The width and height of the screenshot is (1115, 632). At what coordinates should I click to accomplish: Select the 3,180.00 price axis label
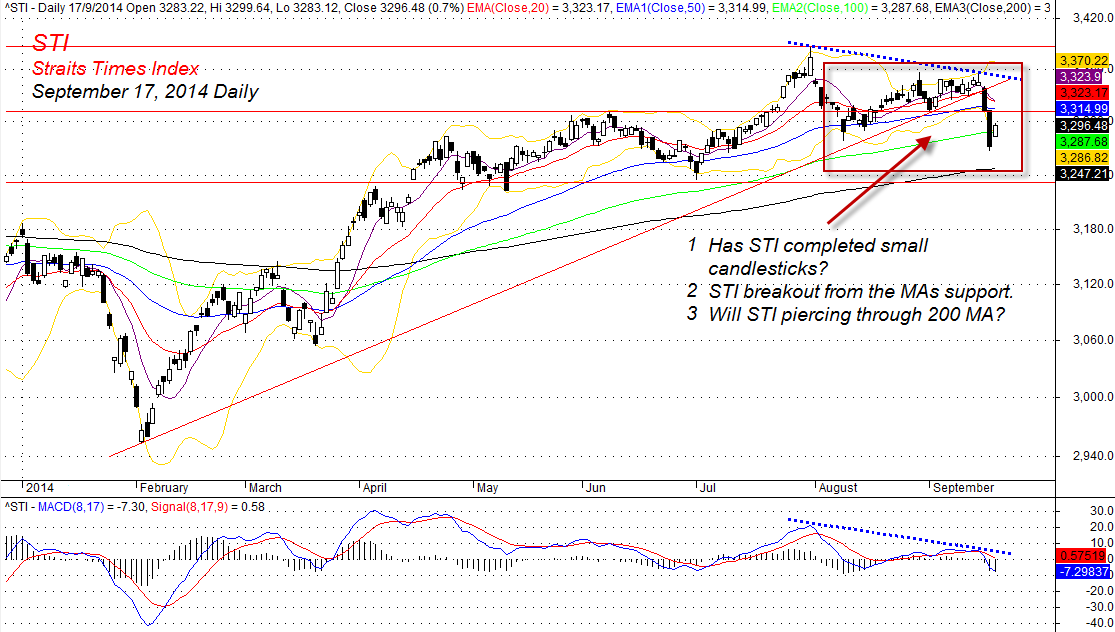click(x=1093, y=229)
